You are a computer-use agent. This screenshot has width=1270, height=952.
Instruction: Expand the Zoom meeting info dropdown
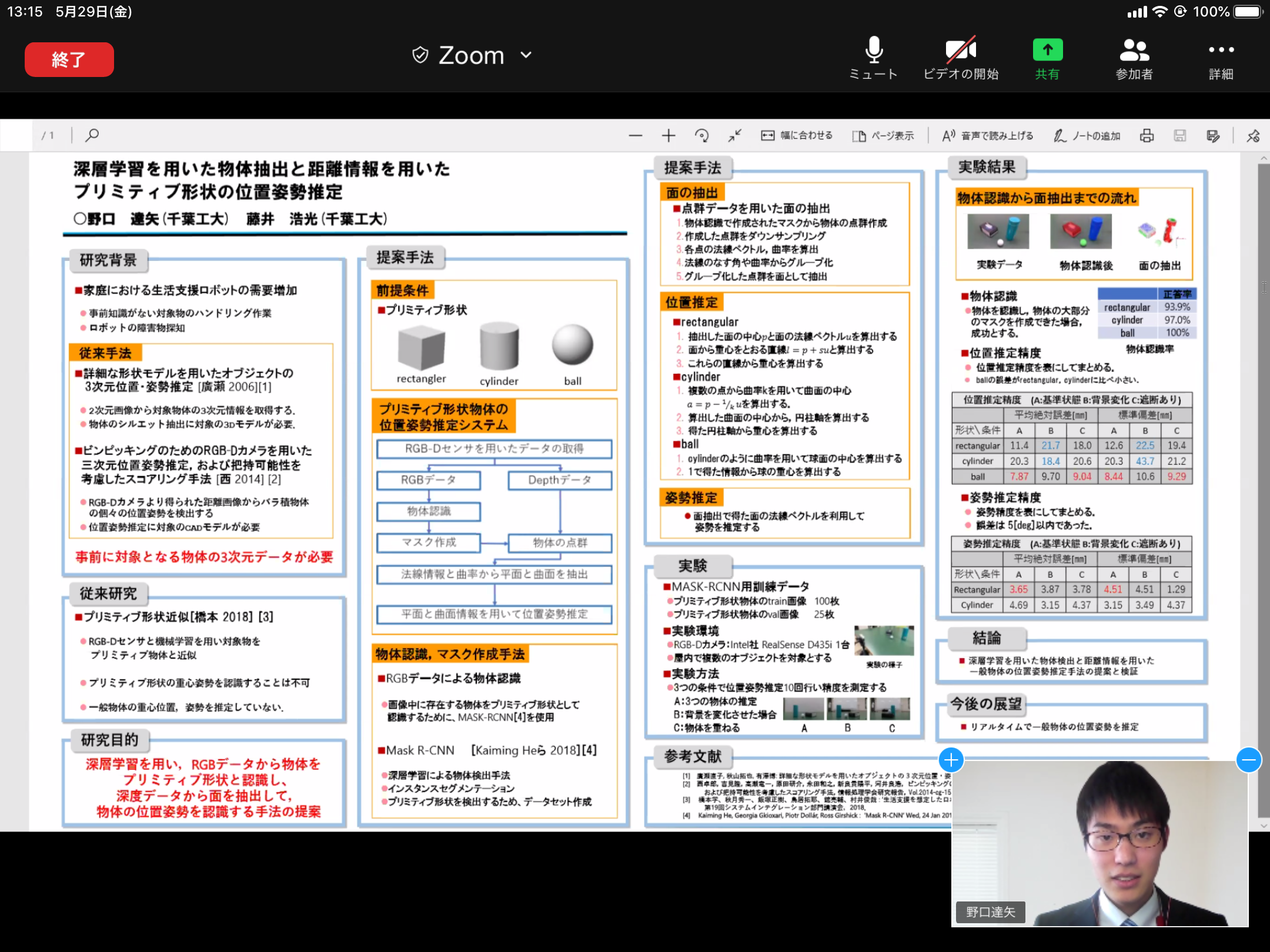coord(526,55)
